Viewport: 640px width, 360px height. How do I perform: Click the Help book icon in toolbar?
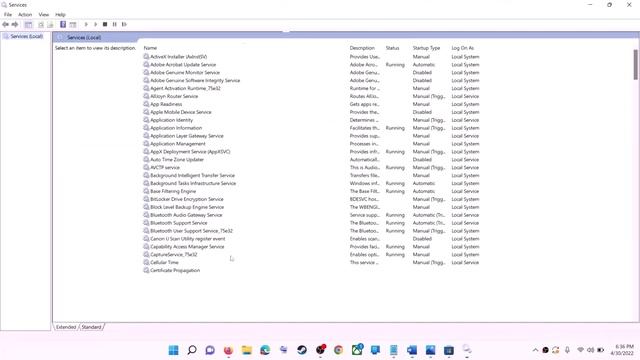pyautogui.click(x=63, y=24)
